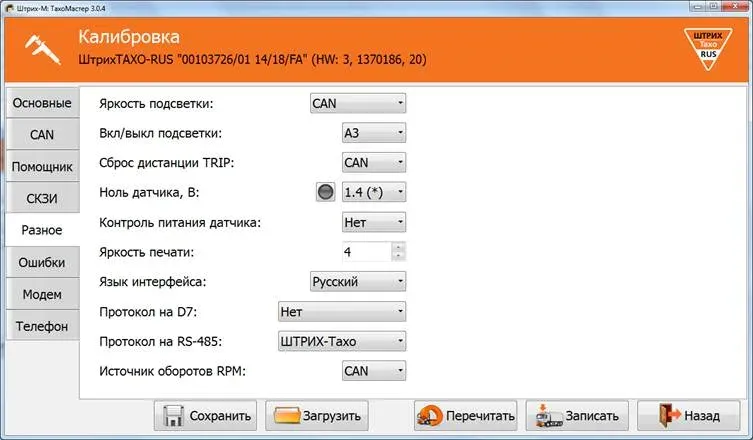This screenshot has height=440, width=753.
Task: Click the Яркость печати value field
Action: pyautogui.click(x=367, y=252)
